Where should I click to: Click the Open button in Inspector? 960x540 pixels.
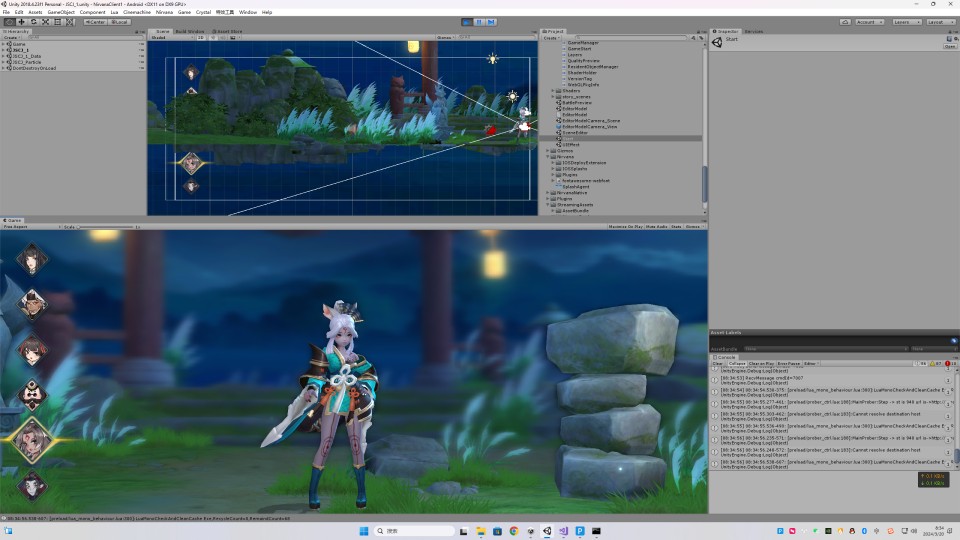[x=949, y=46]
